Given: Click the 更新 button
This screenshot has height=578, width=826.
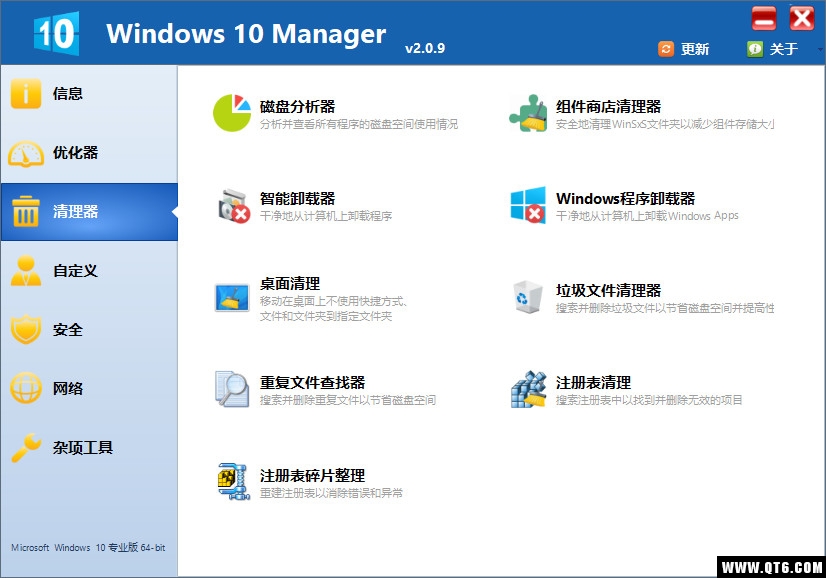Looking at the screenshot, I should coord(684,49).
